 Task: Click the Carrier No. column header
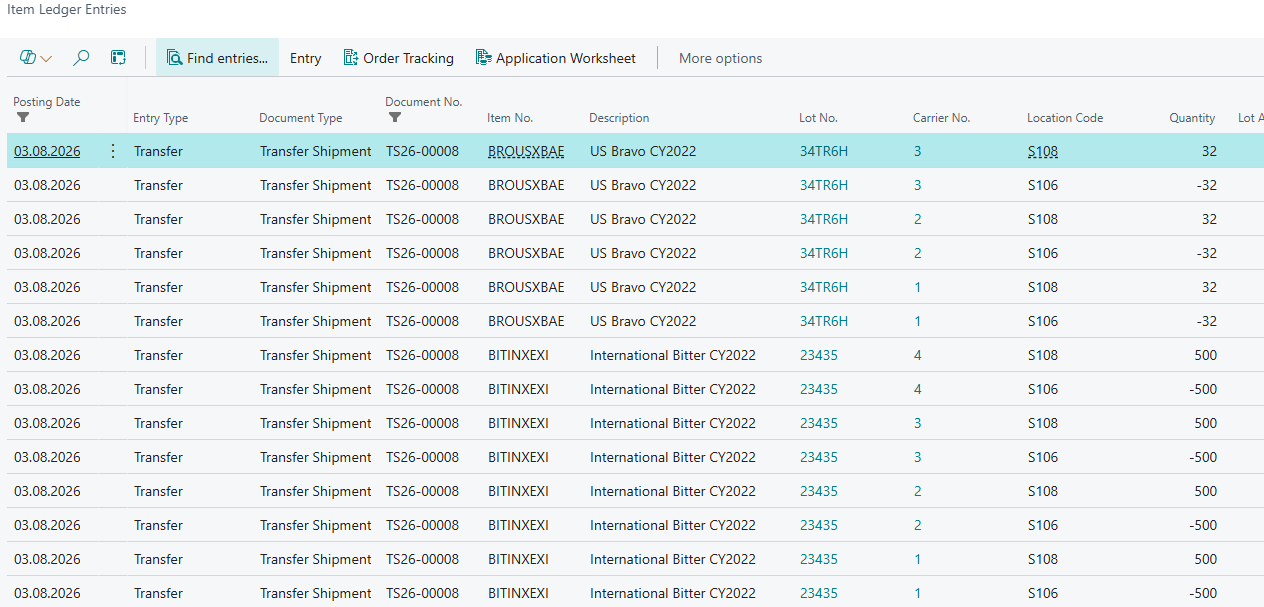(x=941, y=118)
